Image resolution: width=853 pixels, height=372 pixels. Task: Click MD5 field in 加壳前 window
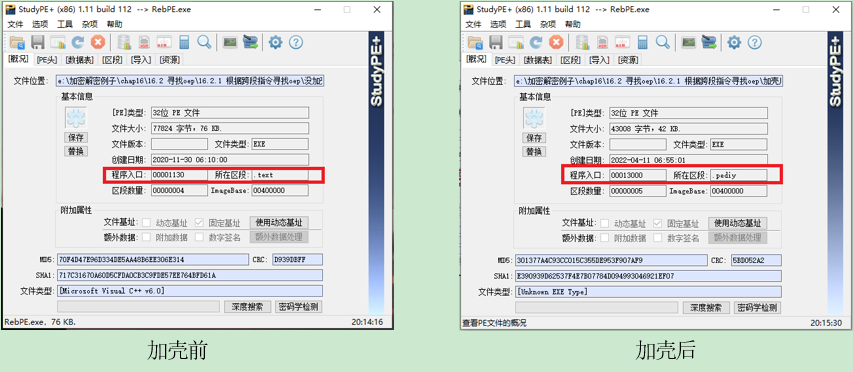point(153,260)
